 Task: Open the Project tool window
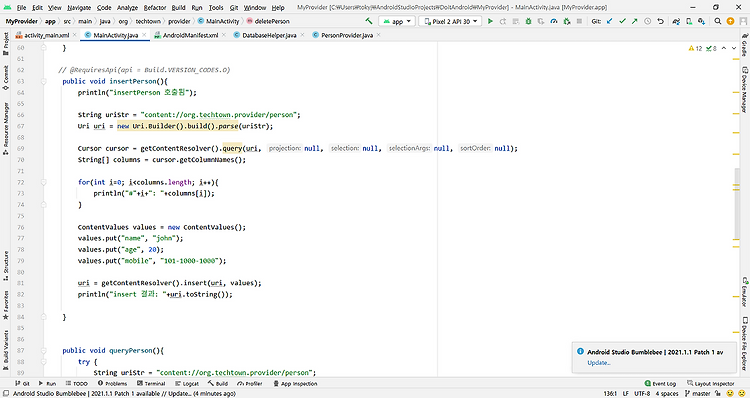(x=5, y=44)
